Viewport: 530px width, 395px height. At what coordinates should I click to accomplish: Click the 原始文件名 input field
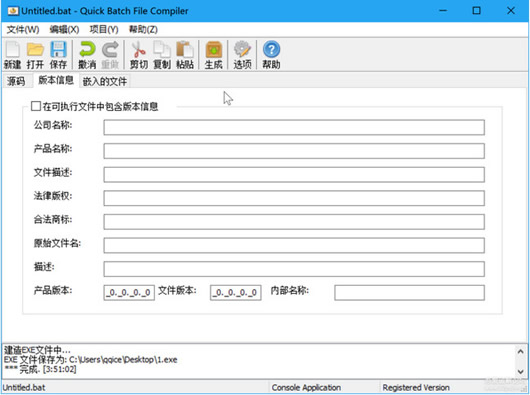pos(294,246)
